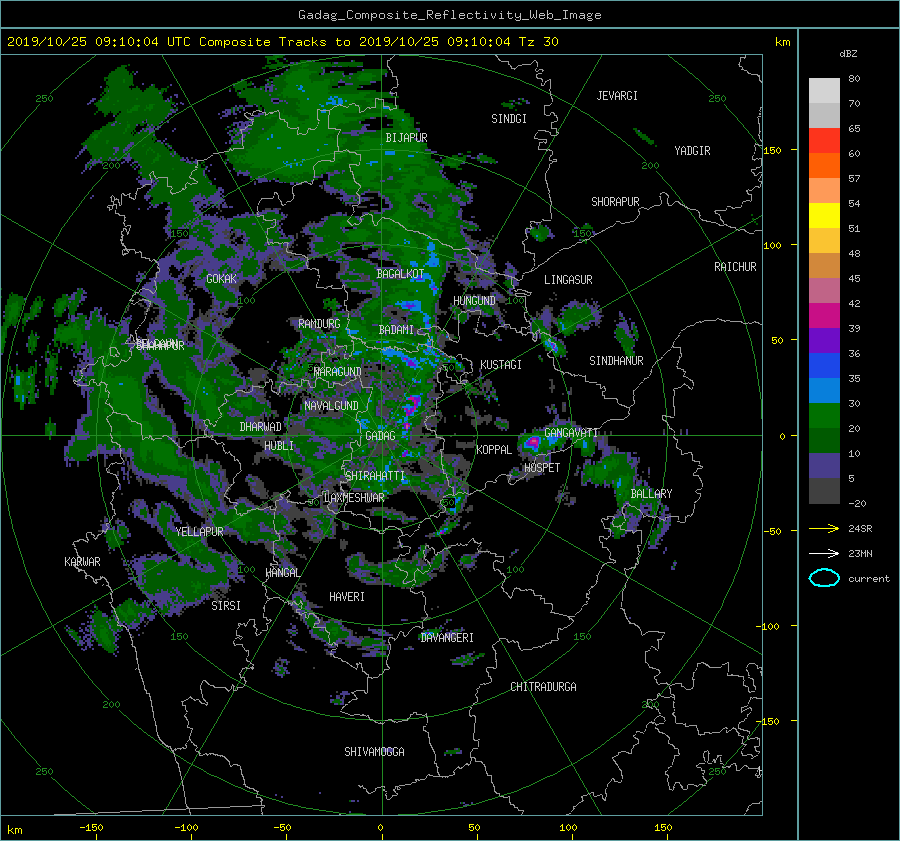Click the SHIVAMOGGA city label

tap(374, 751)
